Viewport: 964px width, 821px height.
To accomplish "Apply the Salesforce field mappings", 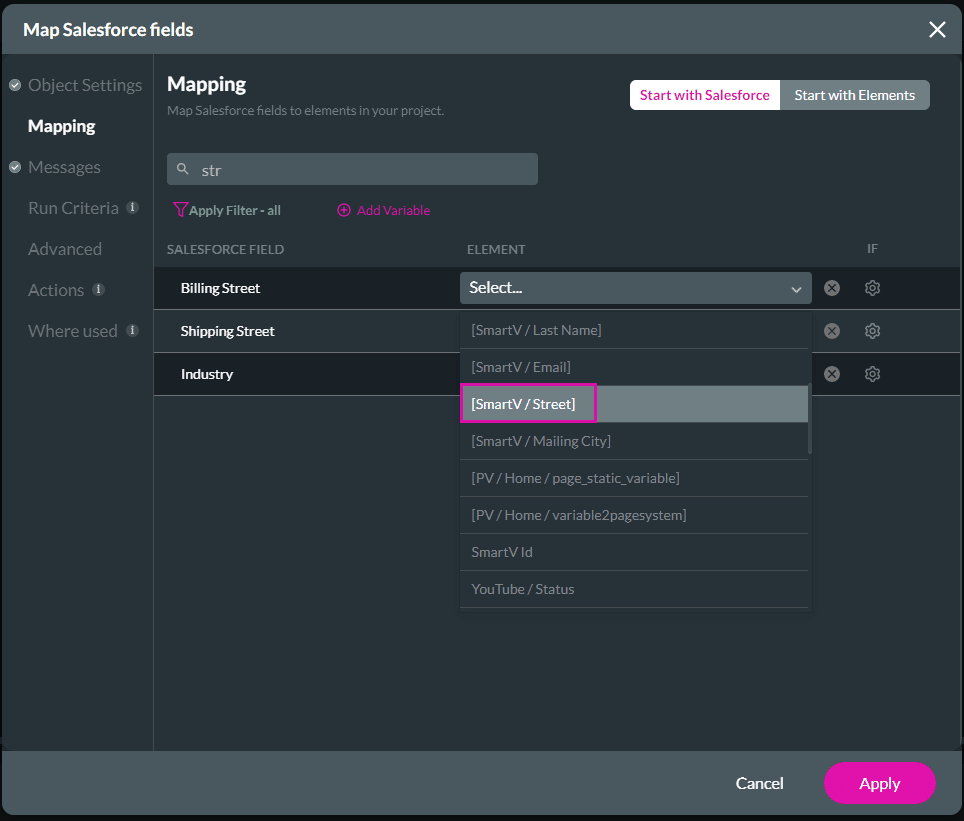I will tap(879, 783).
